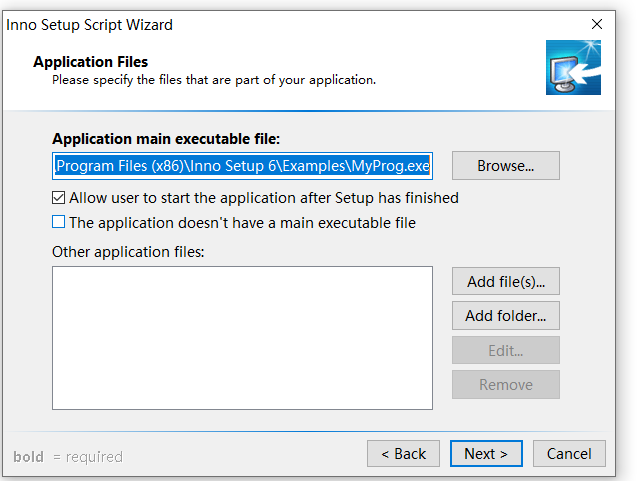Click Add folder... button
Image resolution: width=642 pixels, height=481 pixels.
[x=506, y=316]
